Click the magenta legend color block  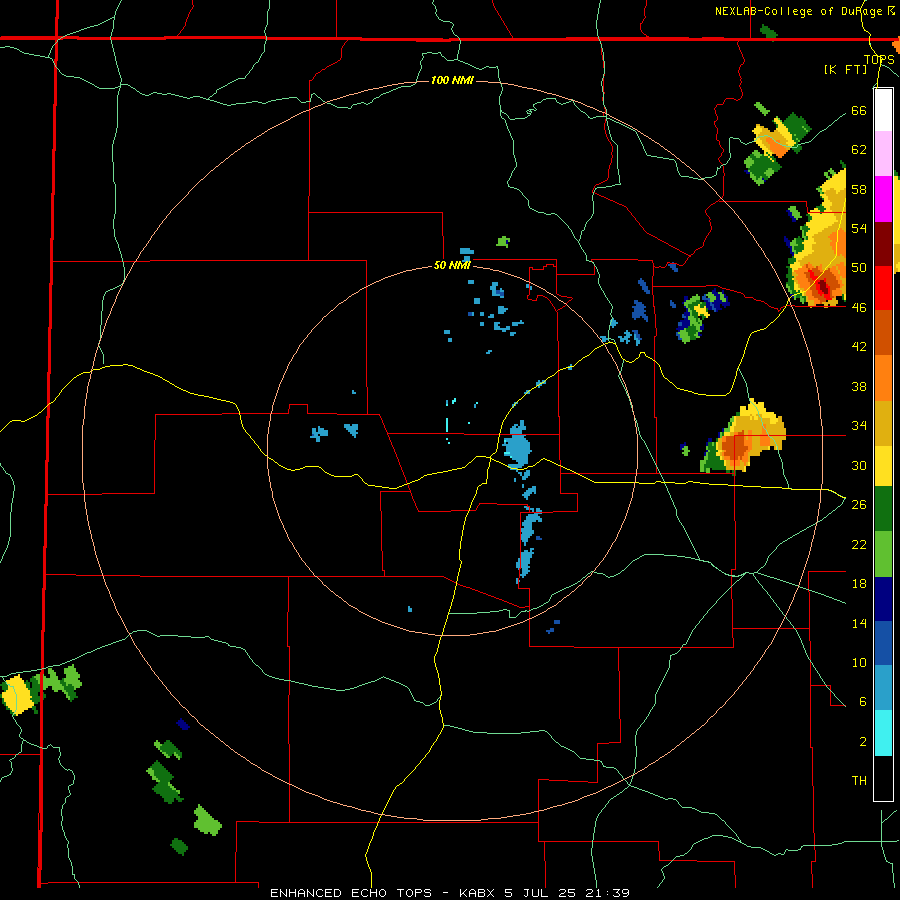(x=883, y=199)
